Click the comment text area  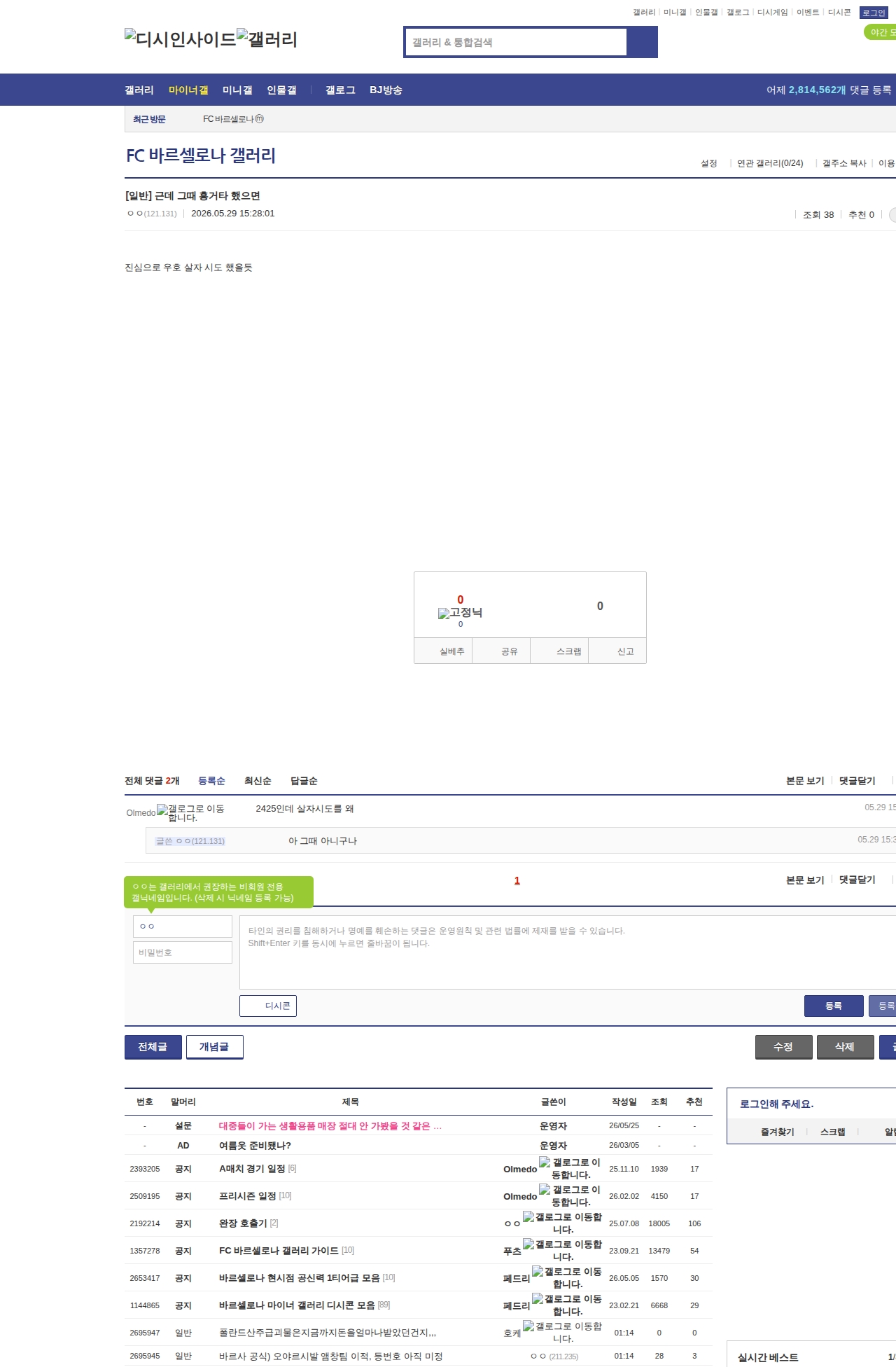point(568,952)
